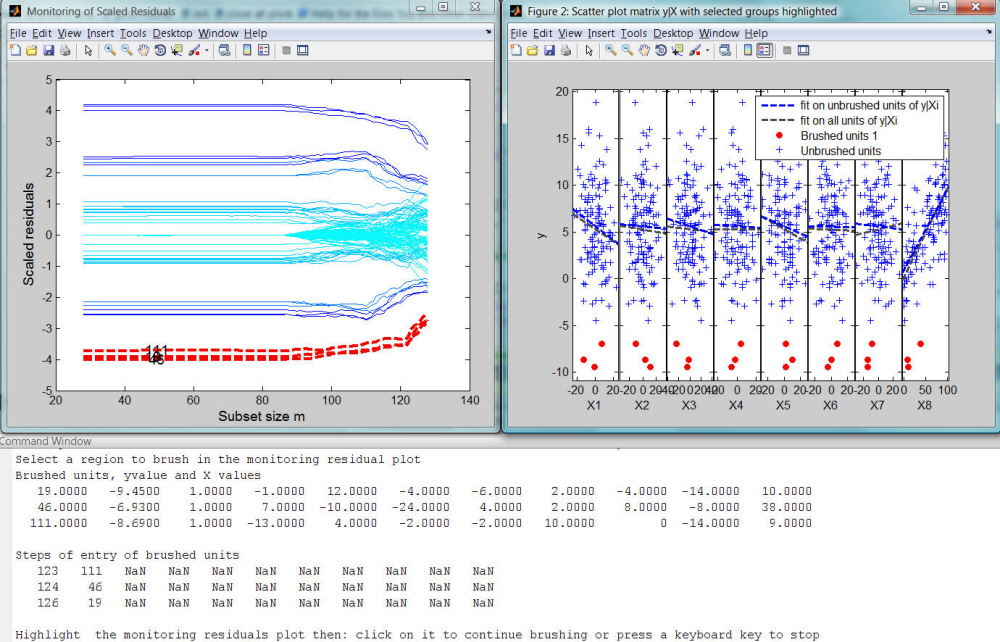Click Show Plot Tools button in Figure 2
This screenshot has height=642, width=1000.
[x=803, y=50]
